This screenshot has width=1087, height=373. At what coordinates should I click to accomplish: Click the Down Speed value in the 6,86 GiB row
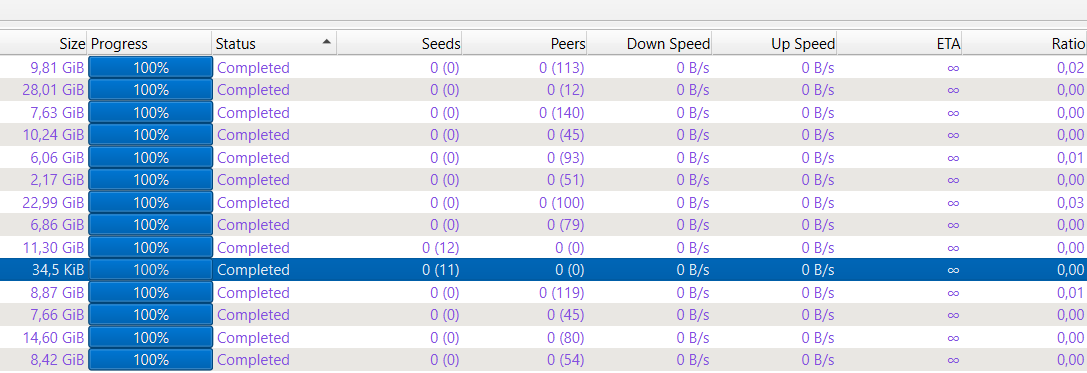pos(693,225)
